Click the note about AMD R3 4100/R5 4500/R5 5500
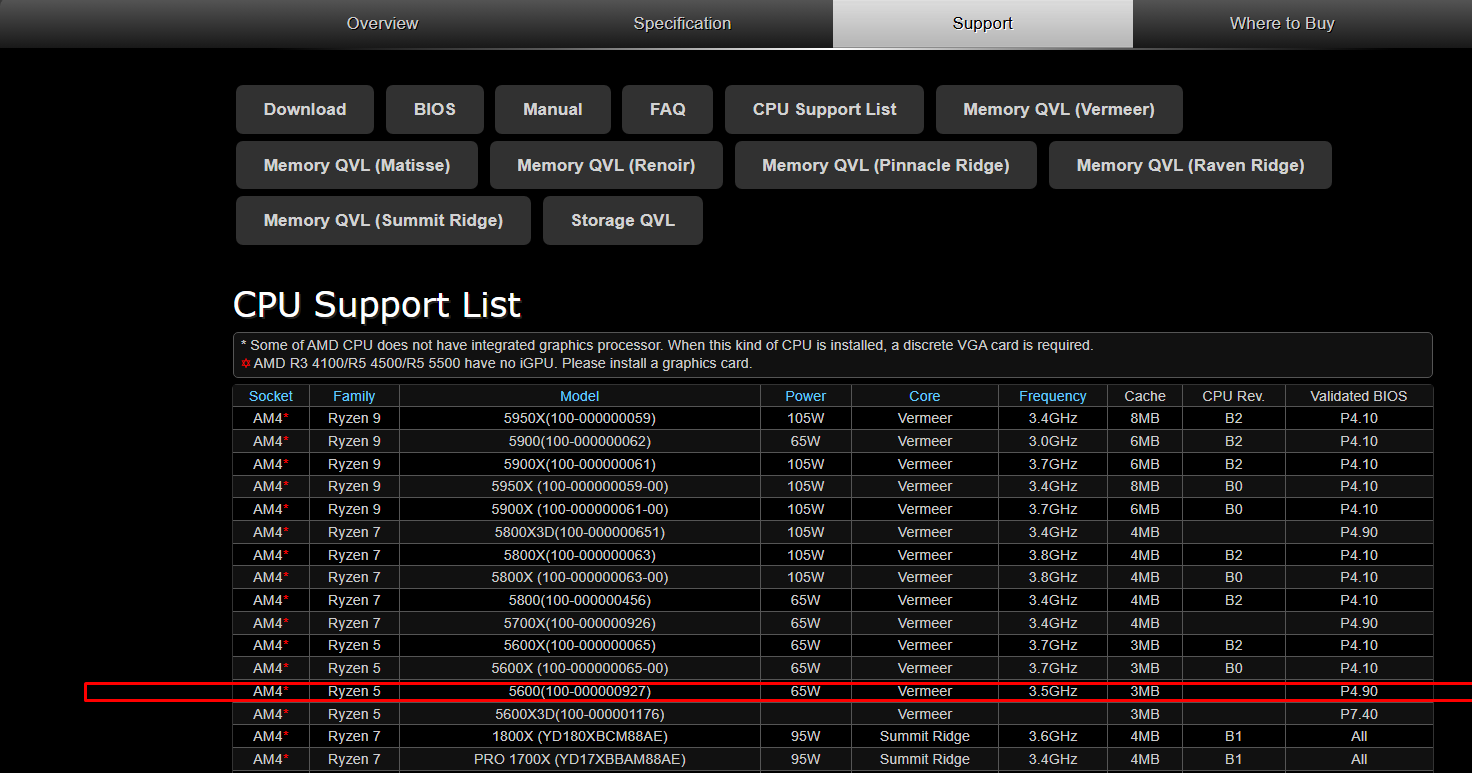The width and height of the screenshot is (1472, 773). (x=496, y=363)
